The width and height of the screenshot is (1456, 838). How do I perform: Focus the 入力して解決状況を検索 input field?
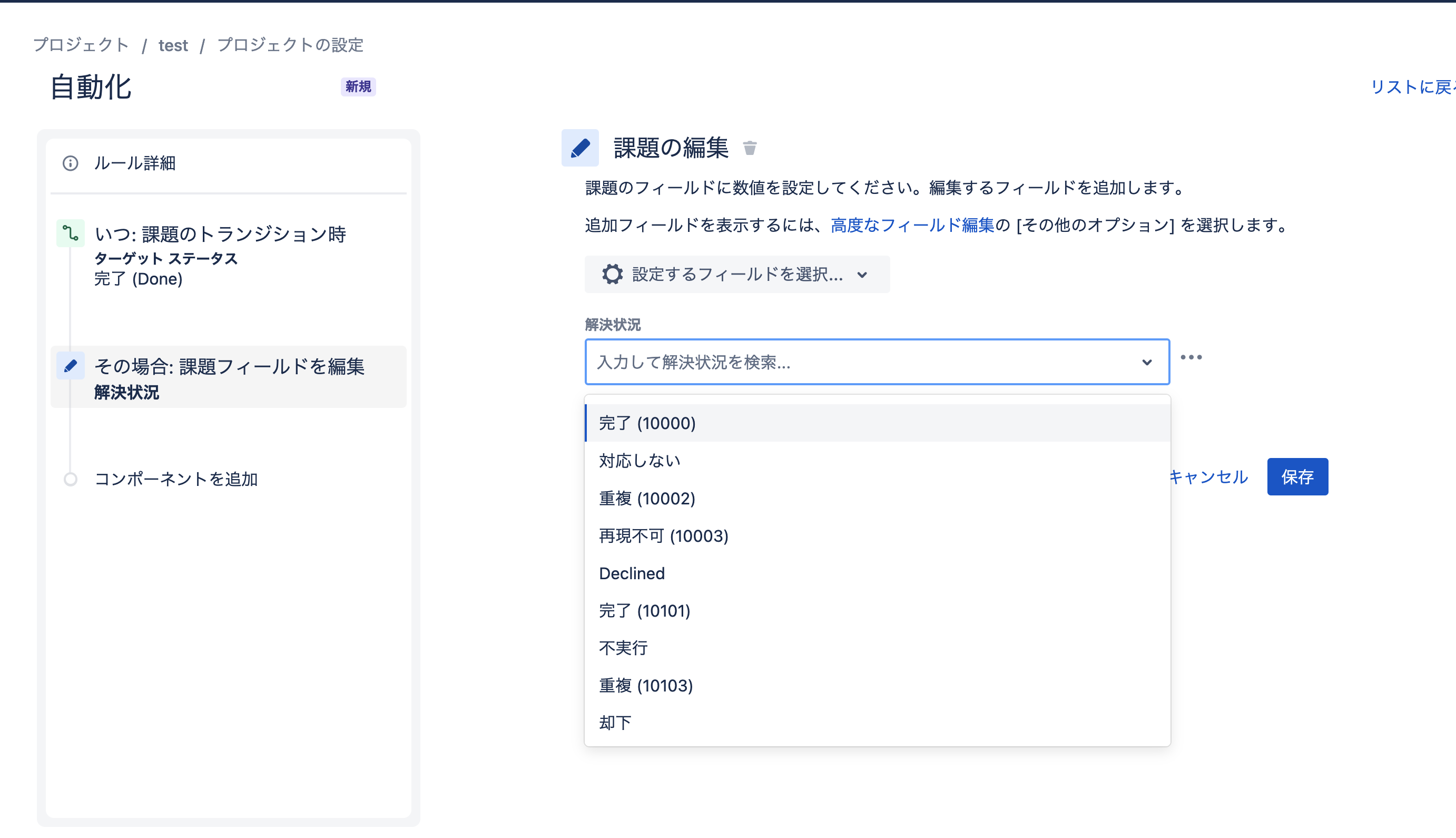(x=877, y=362)
